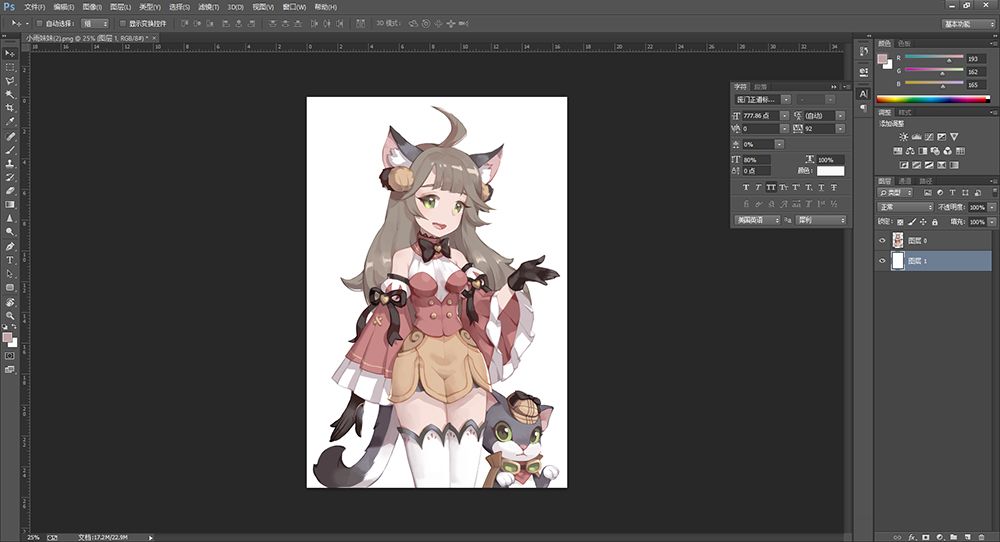Click the white text color swatch
The height and width of the screenshot is (542, 1000).
coord(830,171)
